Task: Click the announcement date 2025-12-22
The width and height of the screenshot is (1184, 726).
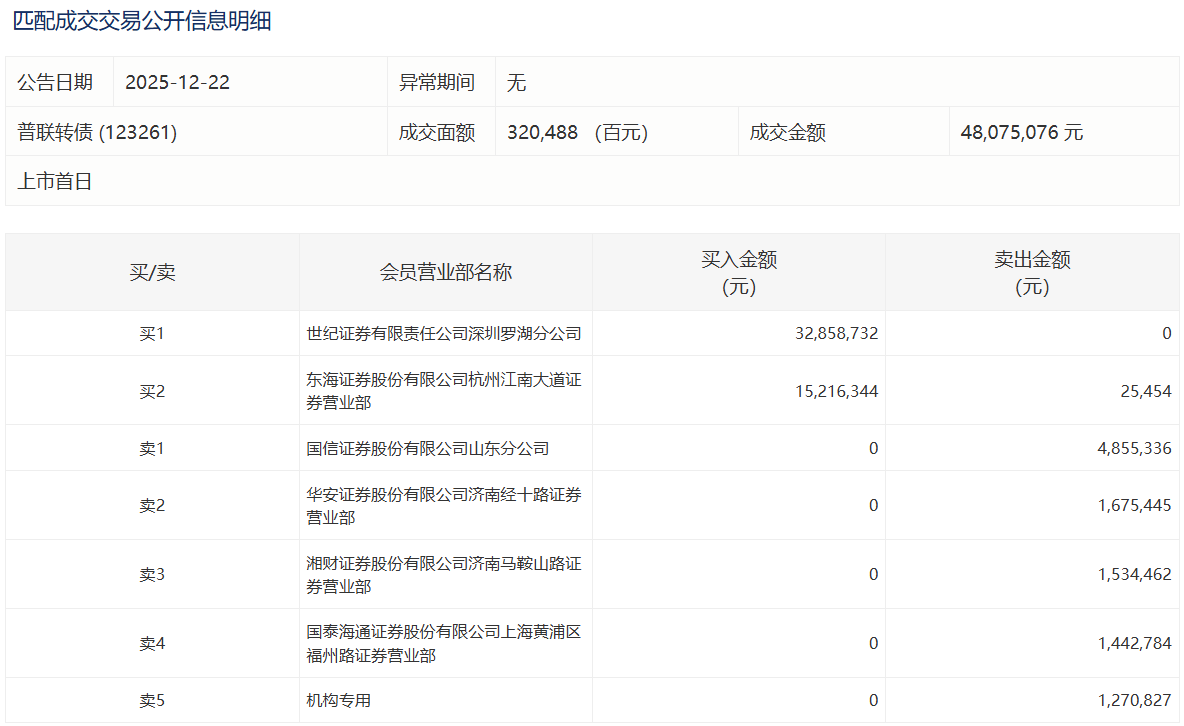Action: [177, 83]
